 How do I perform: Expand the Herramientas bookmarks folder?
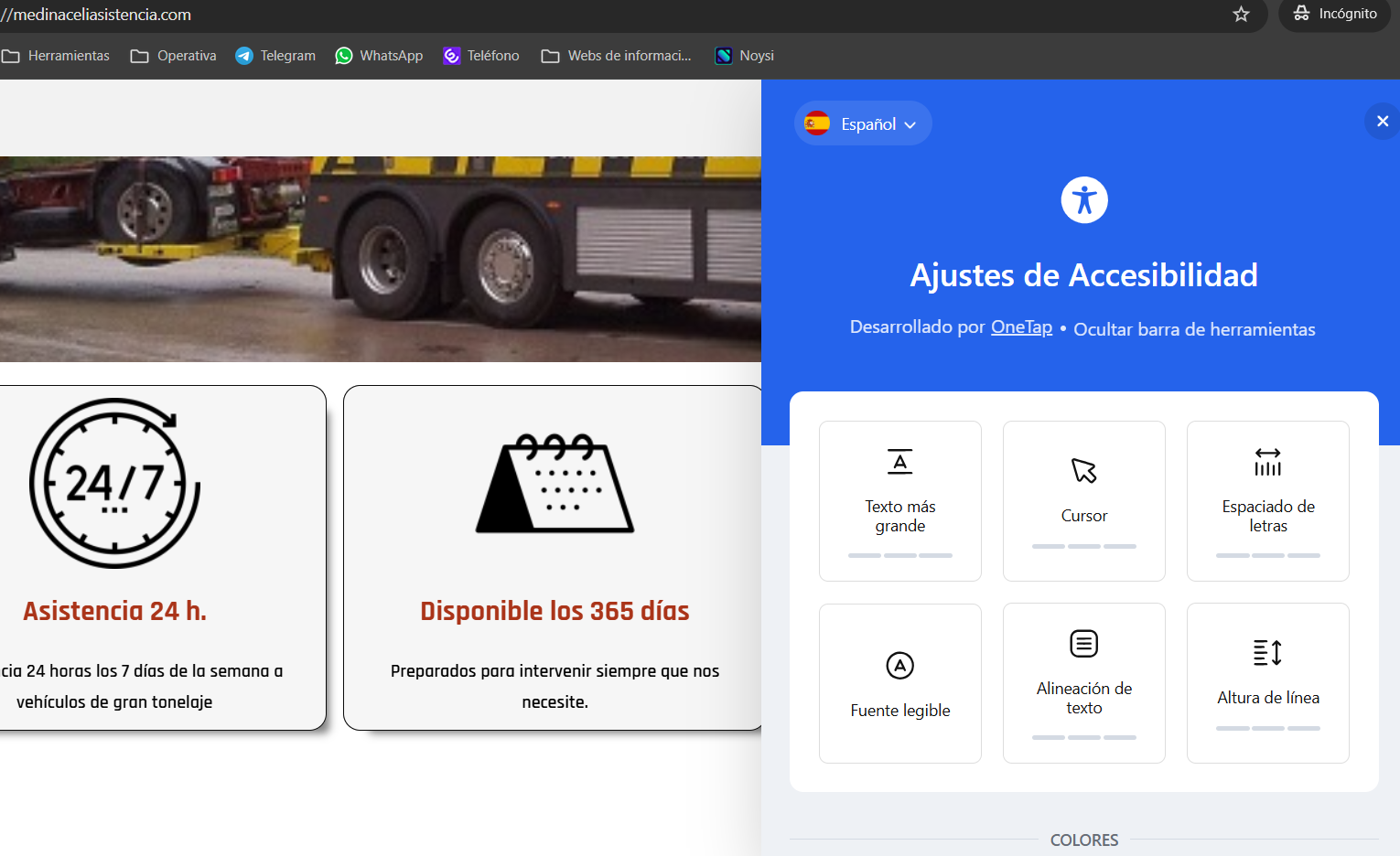coord(56,56)
